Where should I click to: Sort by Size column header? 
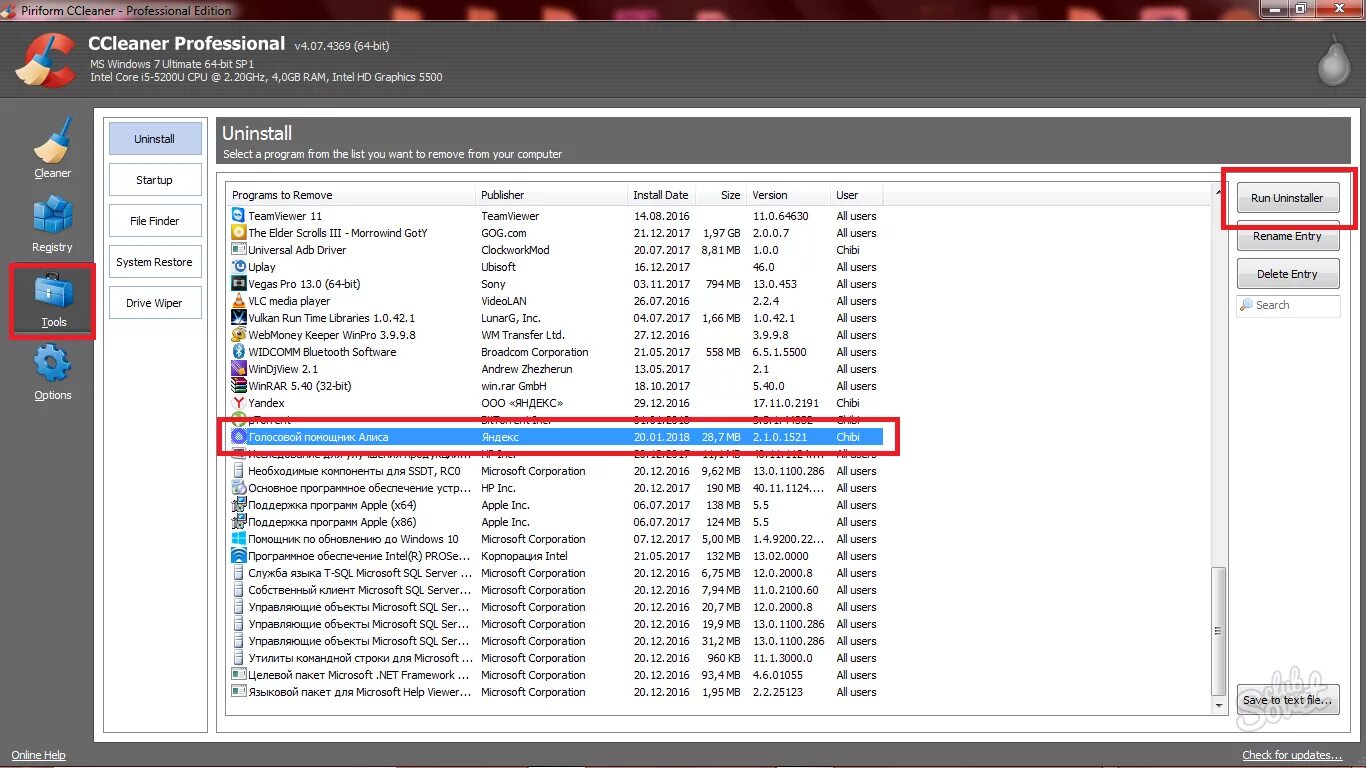(721, 195)
